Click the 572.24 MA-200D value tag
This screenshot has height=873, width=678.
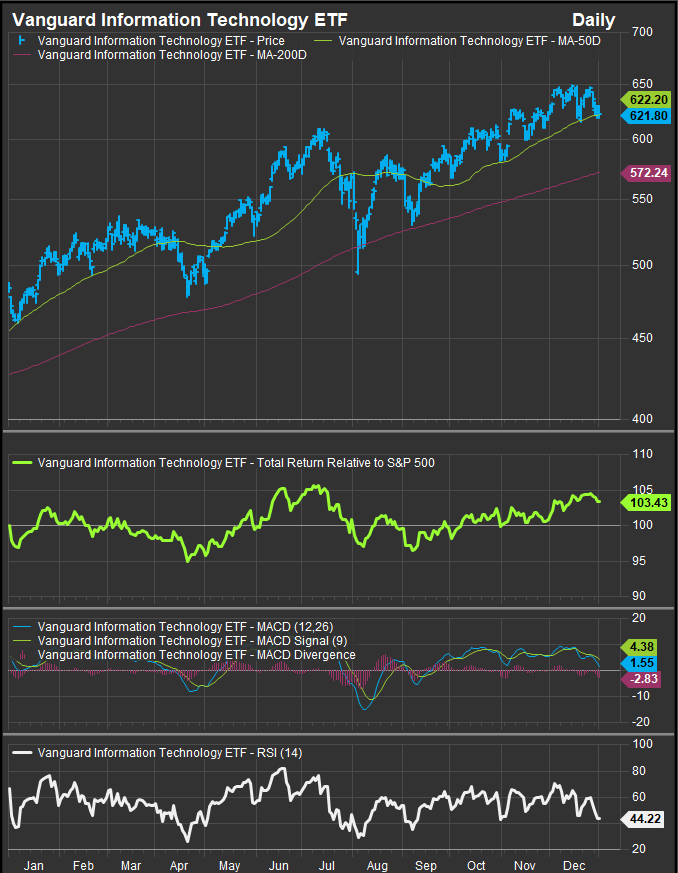[646, 173]
